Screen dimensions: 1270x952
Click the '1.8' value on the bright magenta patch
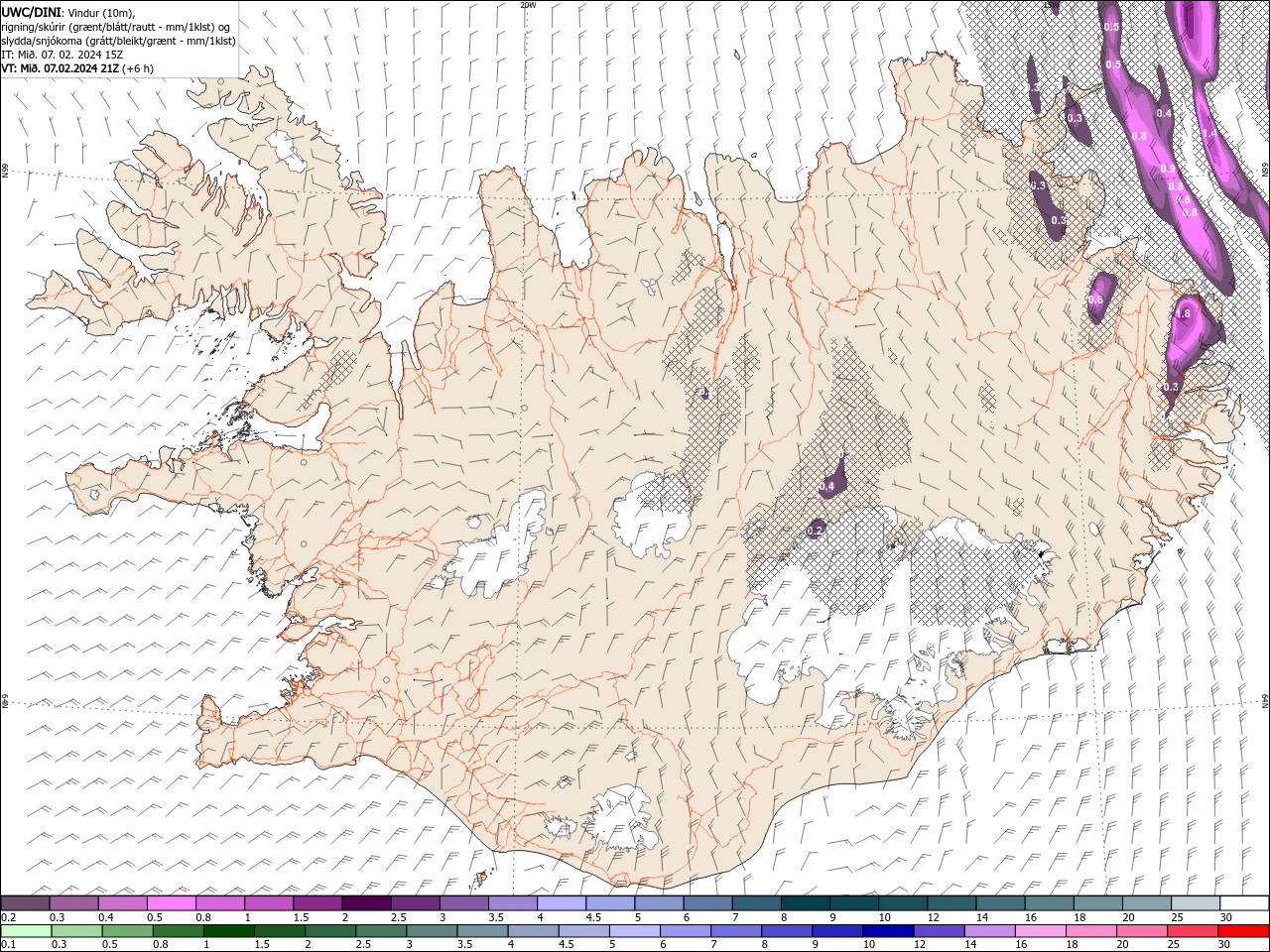(x=1183, y=313)
